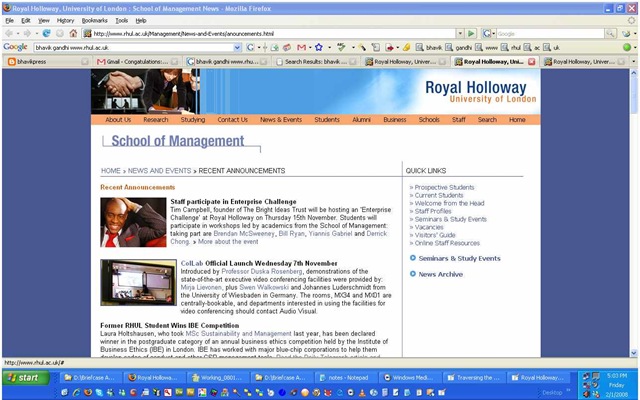Image resolution: width=640 pixels, height=400 pixels.
Task: Go to the Firefox Home page icon
Action: [x=73, y=33]
